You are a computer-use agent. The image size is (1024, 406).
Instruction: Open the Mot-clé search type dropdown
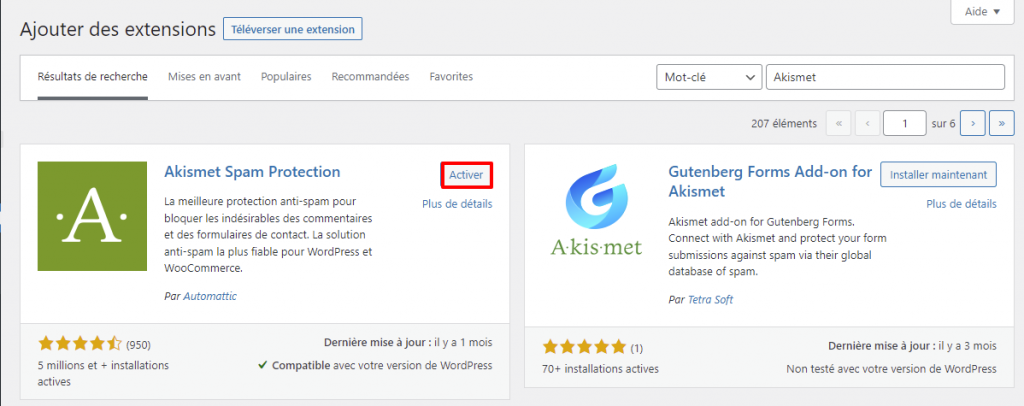(x=708, y=77)
